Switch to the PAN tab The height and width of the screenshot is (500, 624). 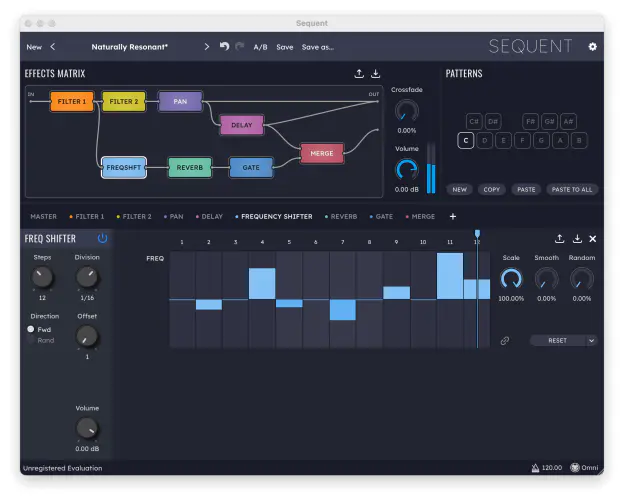pos(174,217)
